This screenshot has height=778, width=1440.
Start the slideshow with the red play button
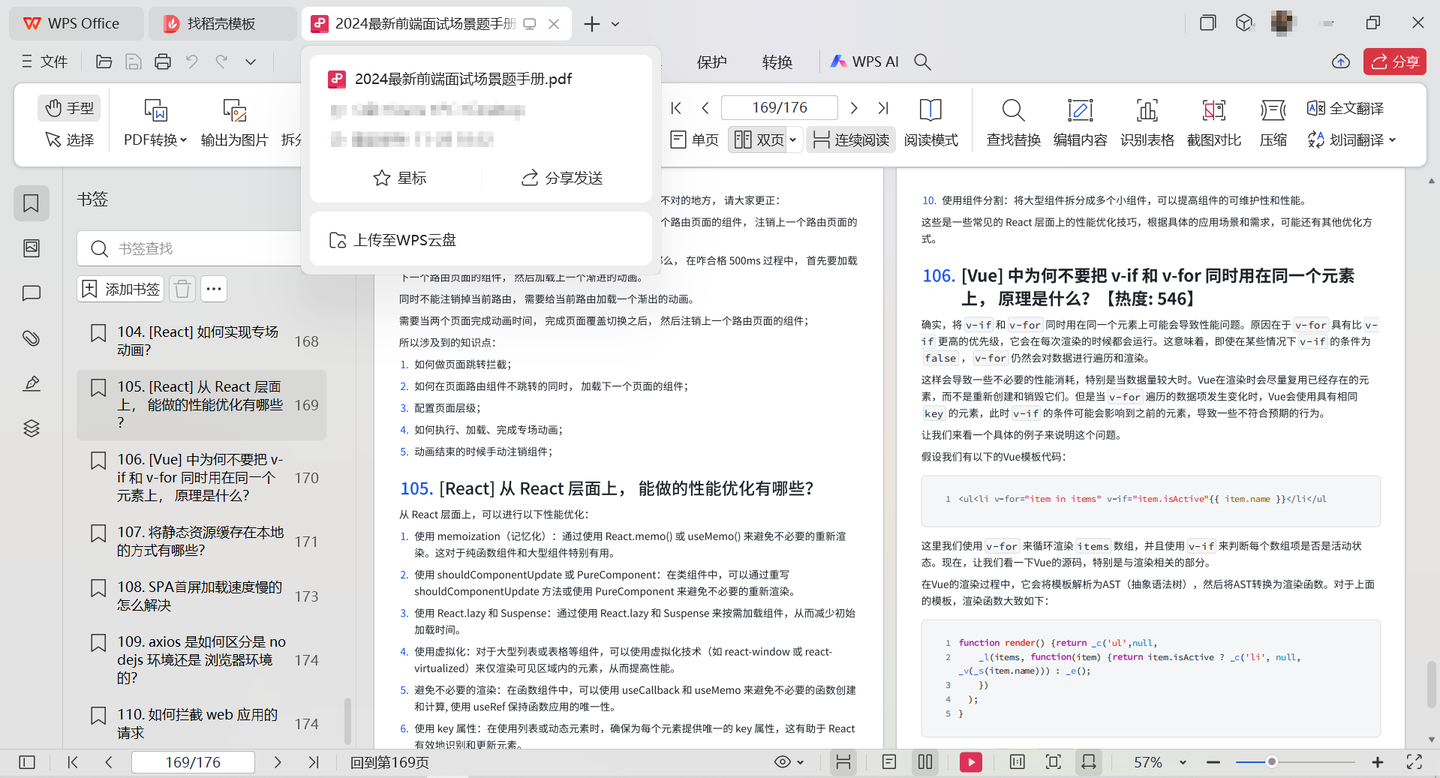click(x=970, y=761)
